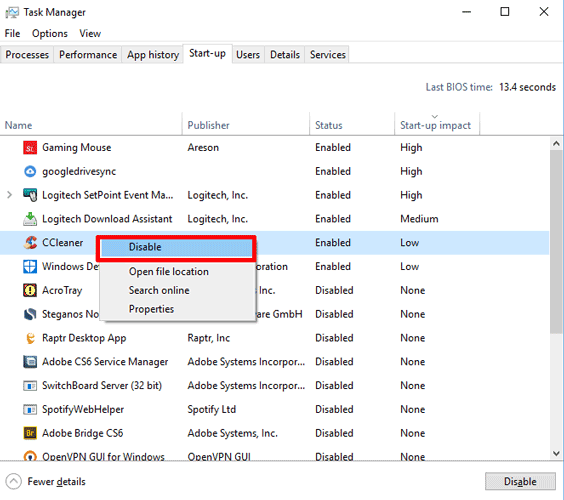Click the CCleaner icon
This screenshot has height=500, width=564.
click(30, 242)
